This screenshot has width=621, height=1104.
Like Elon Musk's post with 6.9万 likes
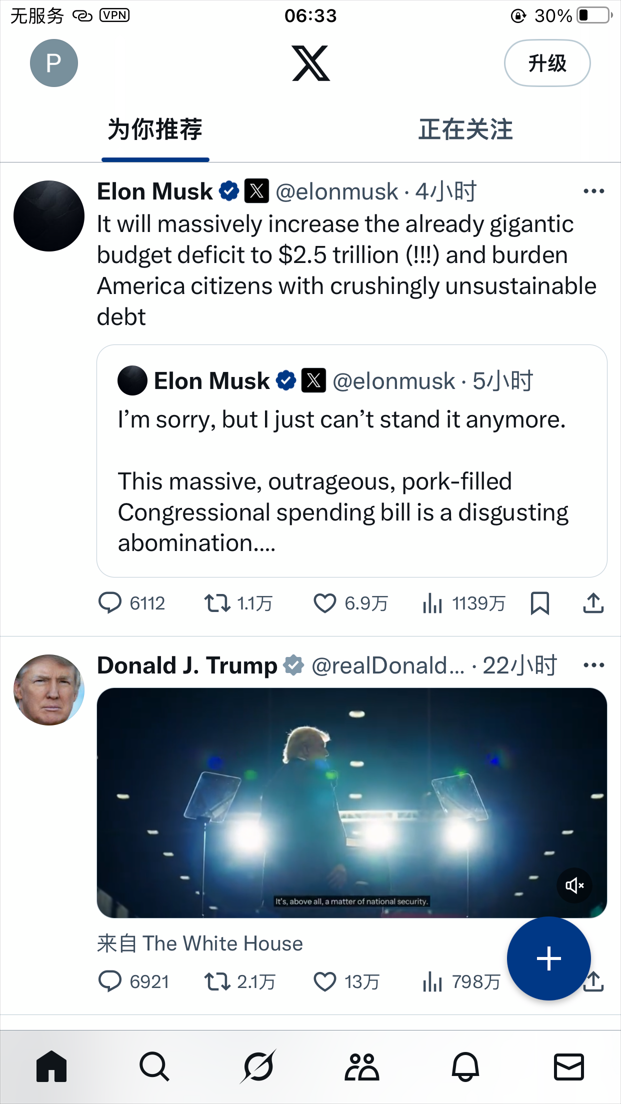[325, 603]
